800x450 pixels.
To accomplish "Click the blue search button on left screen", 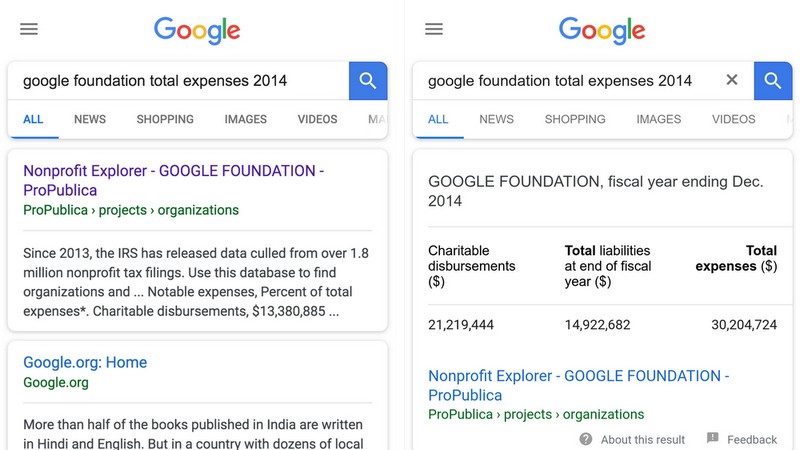I will [368, 81].
